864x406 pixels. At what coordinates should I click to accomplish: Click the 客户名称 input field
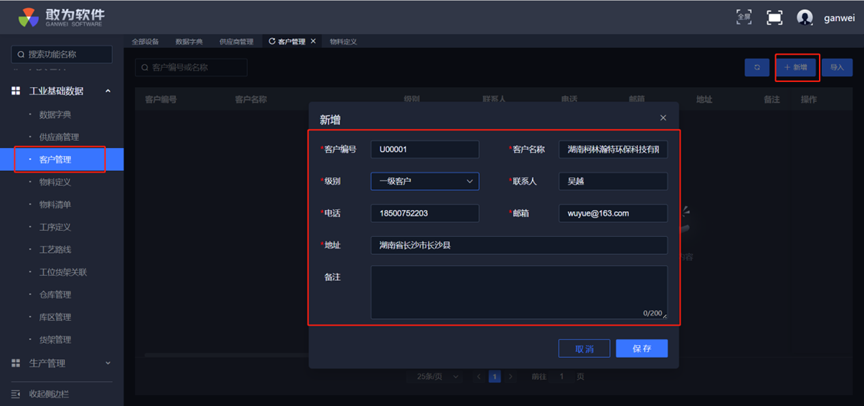click(613, 149)
